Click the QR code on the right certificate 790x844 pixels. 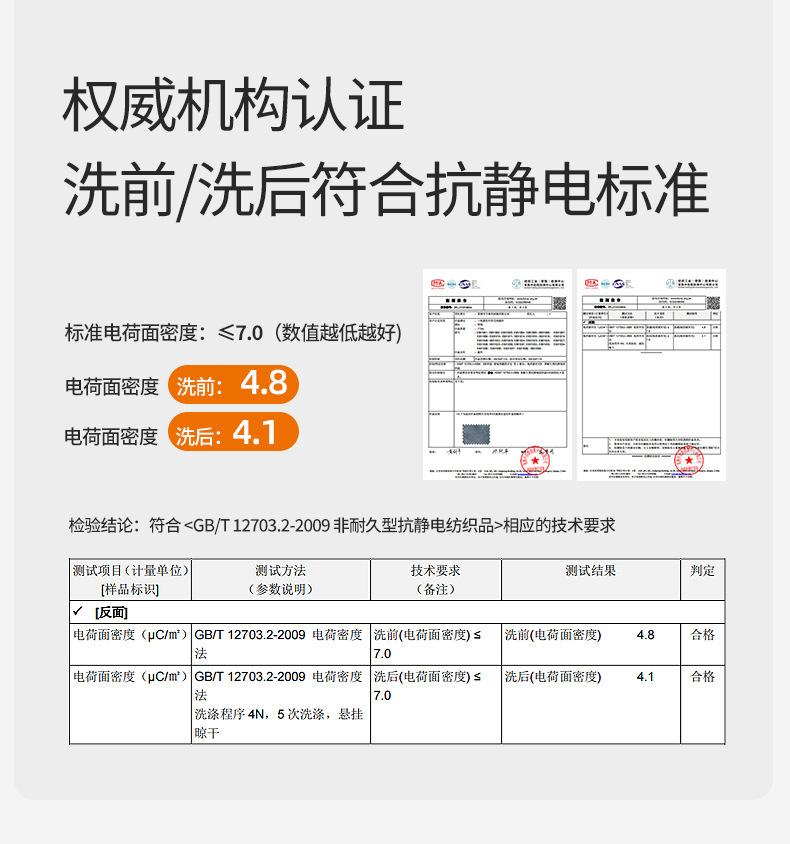tap(714, 303)
